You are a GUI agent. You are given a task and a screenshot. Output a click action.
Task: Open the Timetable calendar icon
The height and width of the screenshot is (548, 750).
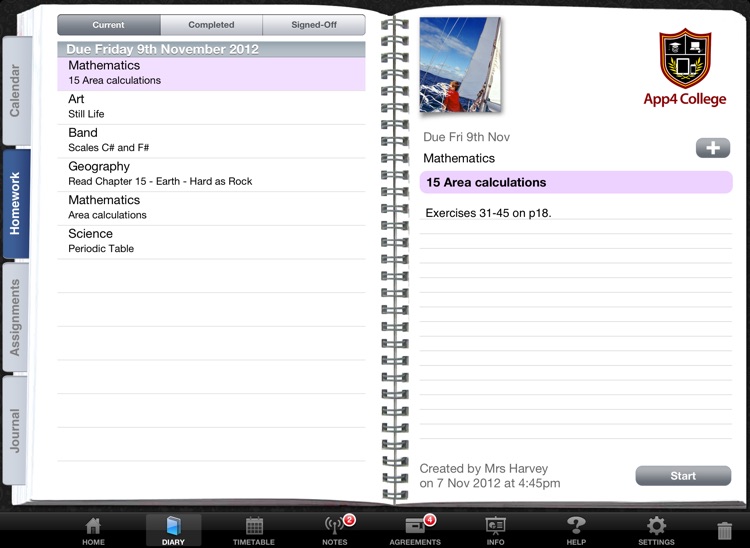254,529
